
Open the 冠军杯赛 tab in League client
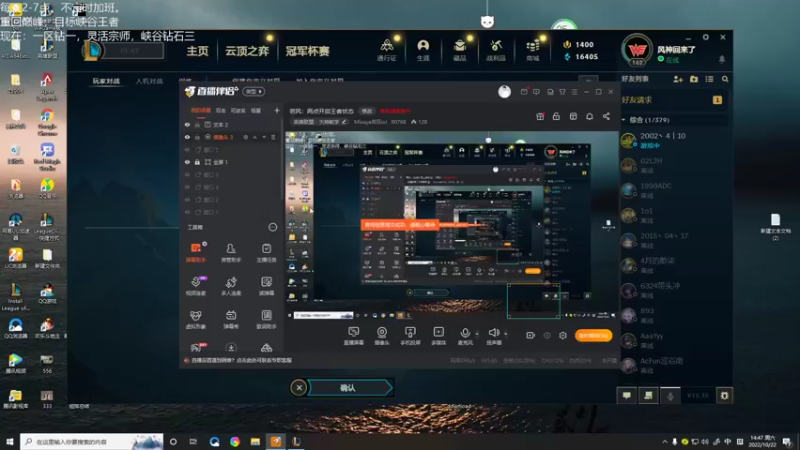point(307,51)
